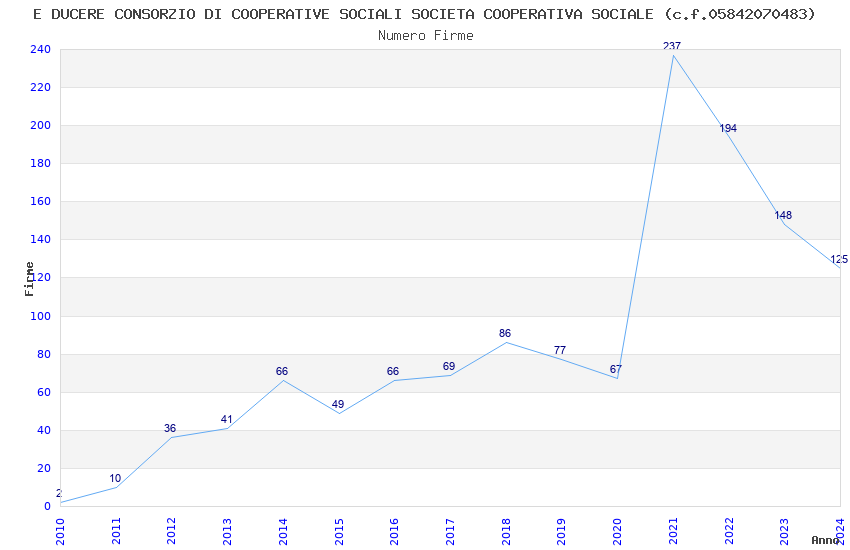Click the 'Anno' x-axis label
The image size is (850, 550).
[825, 540]
